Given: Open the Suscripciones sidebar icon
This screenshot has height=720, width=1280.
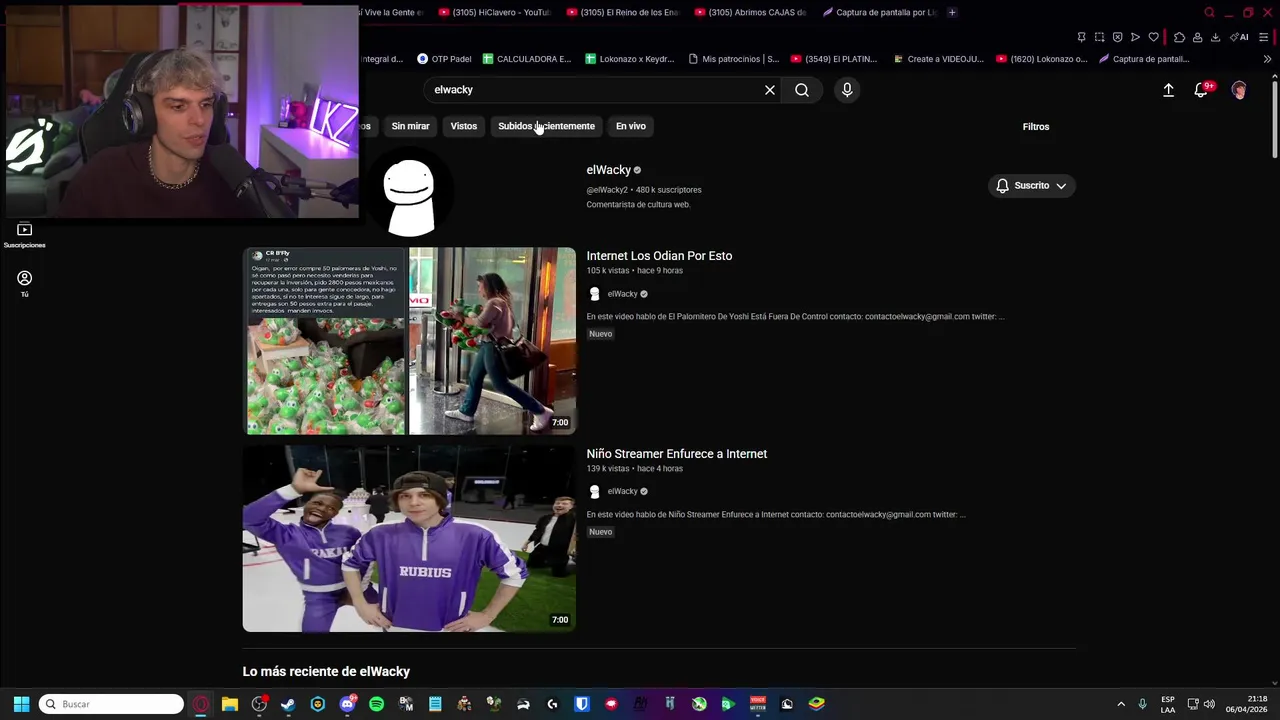Looking at the screenshot, I should (24, 235).
